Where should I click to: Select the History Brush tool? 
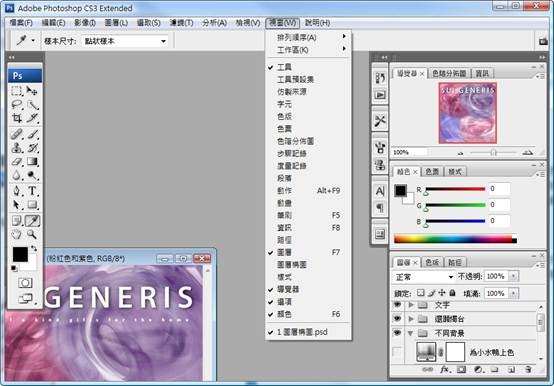click(x=32, y=148)
